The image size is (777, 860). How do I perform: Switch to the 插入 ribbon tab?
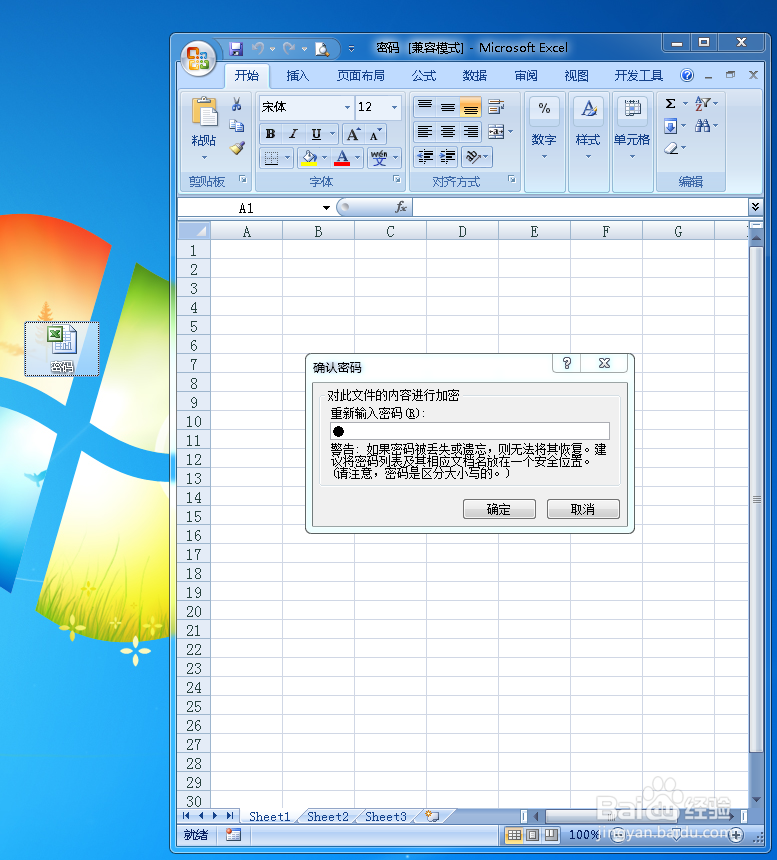pos(298,76)
